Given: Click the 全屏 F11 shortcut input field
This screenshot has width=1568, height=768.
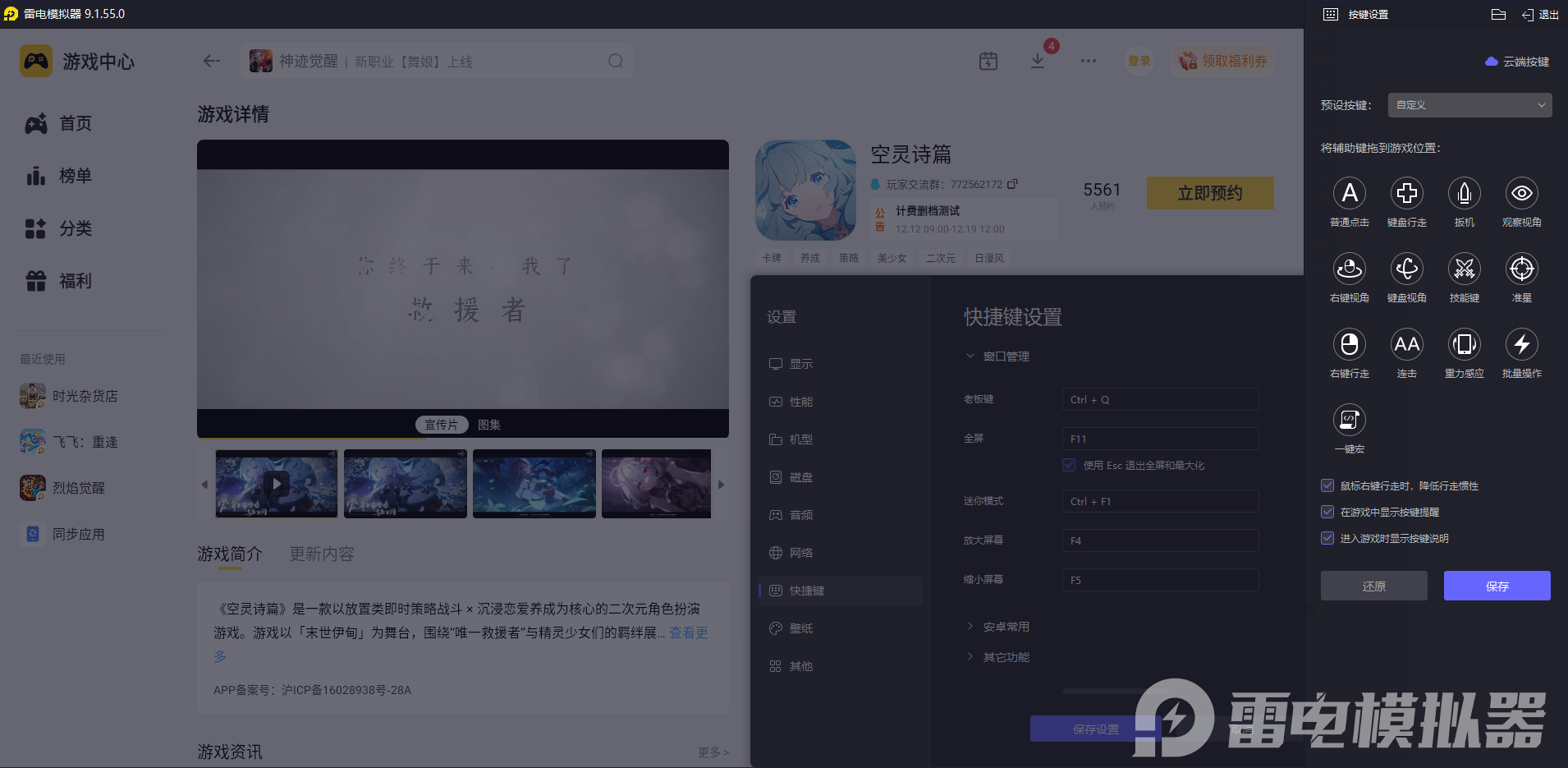Looking at the screenshot, I should coord(1158,438).
